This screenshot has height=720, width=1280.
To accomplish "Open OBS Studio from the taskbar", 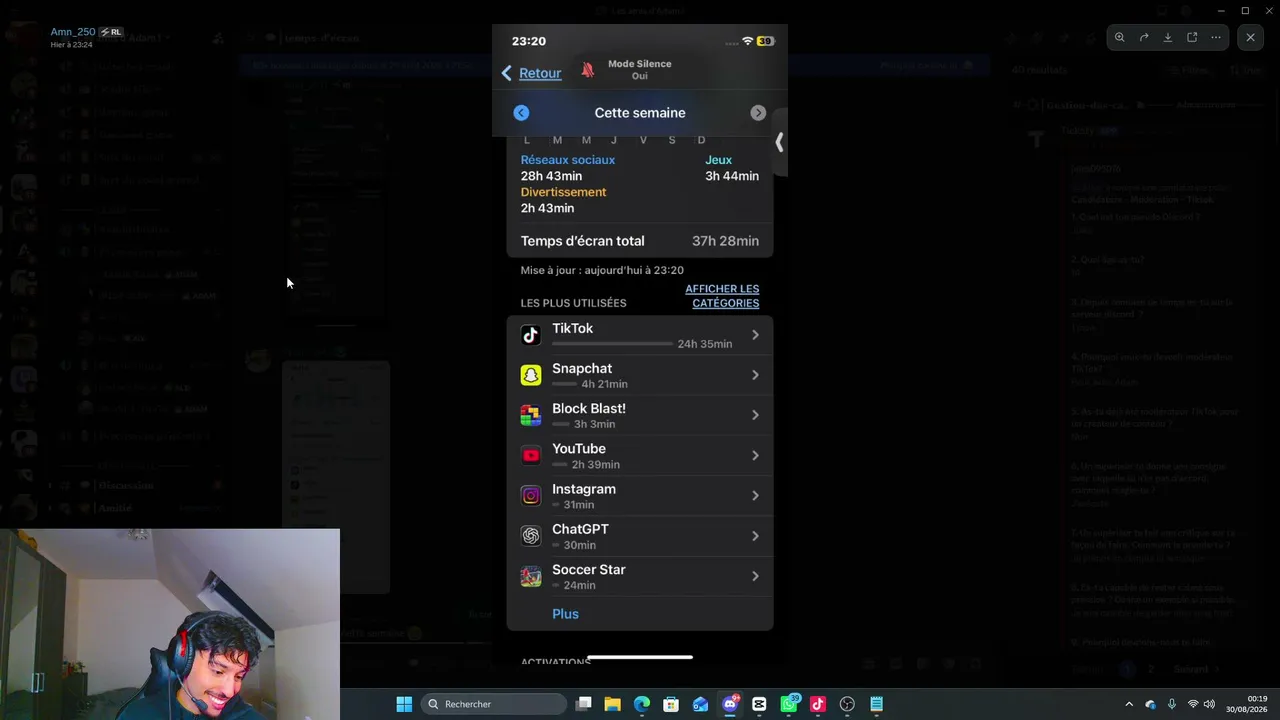I will (x=847, y=704).
